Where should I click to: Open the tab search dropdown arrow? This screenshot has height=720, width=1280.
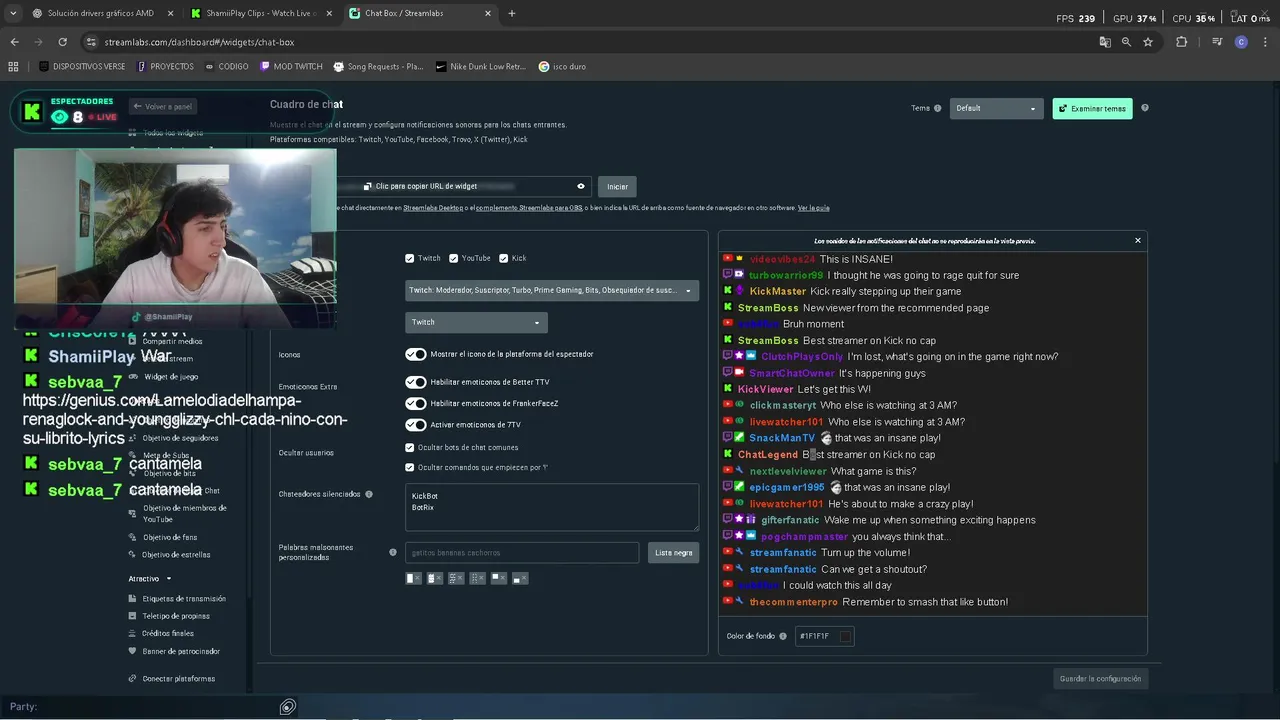point(13,13)
